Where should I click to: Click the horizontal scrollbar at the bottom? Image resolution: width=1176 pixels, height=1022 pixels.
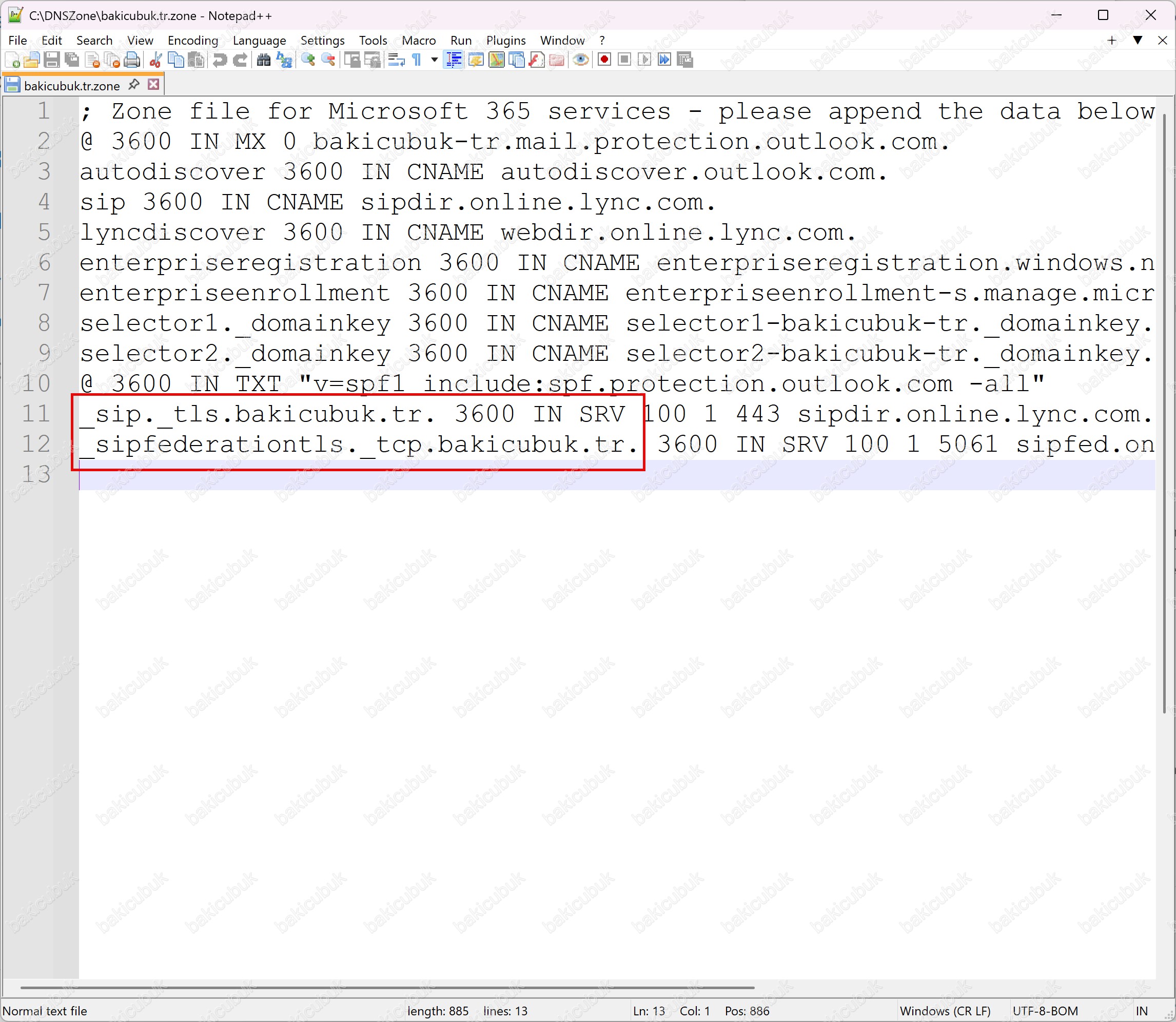tap(387, 987)
